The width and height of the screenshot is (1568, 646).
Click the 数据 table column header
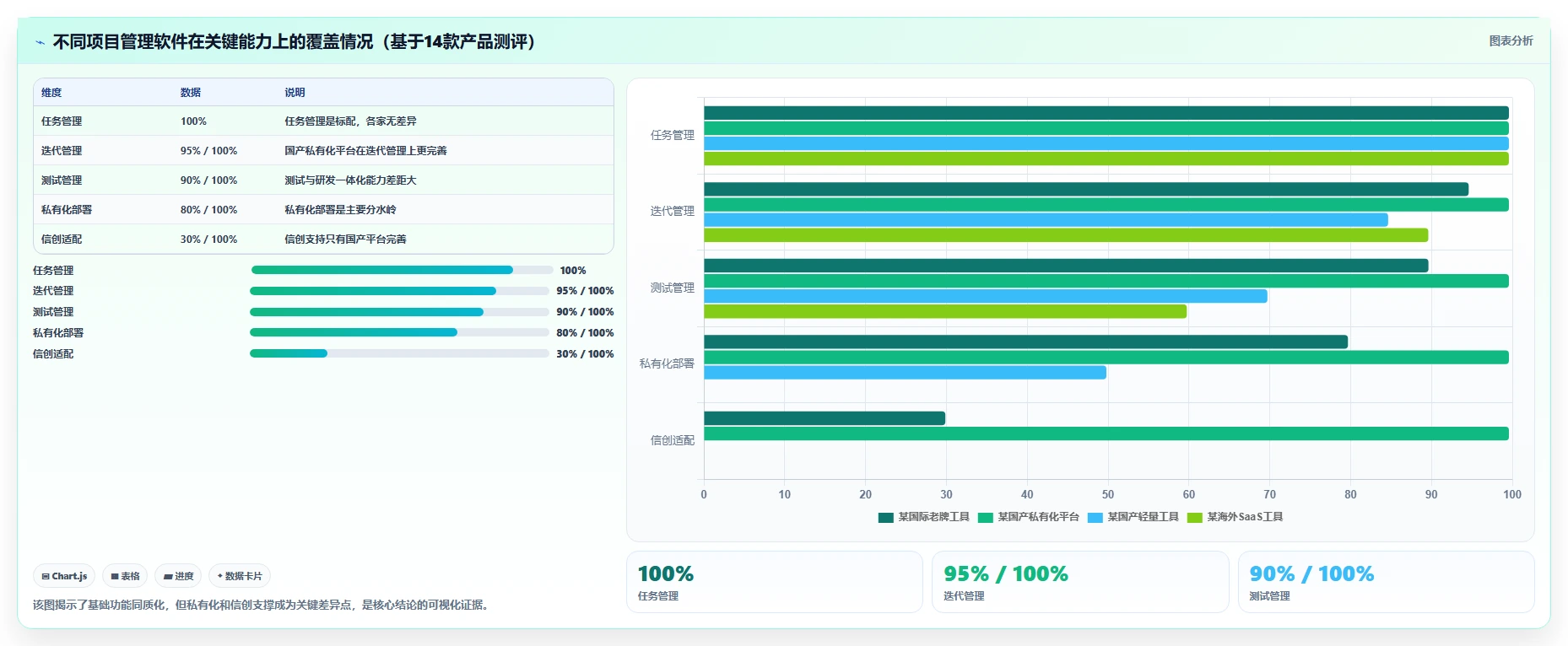191,93
